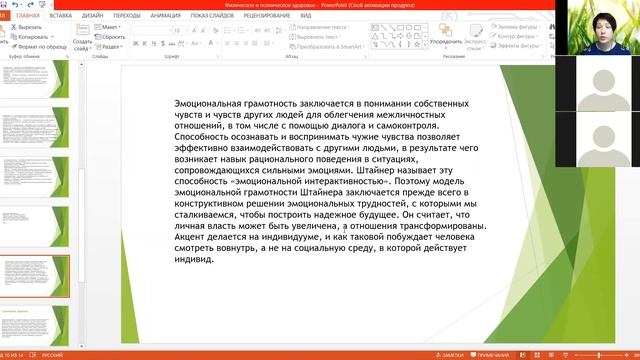Screen dimensions: 640x360
Task: Adjust the zoom slider in status bar
Action: [599, 355]
